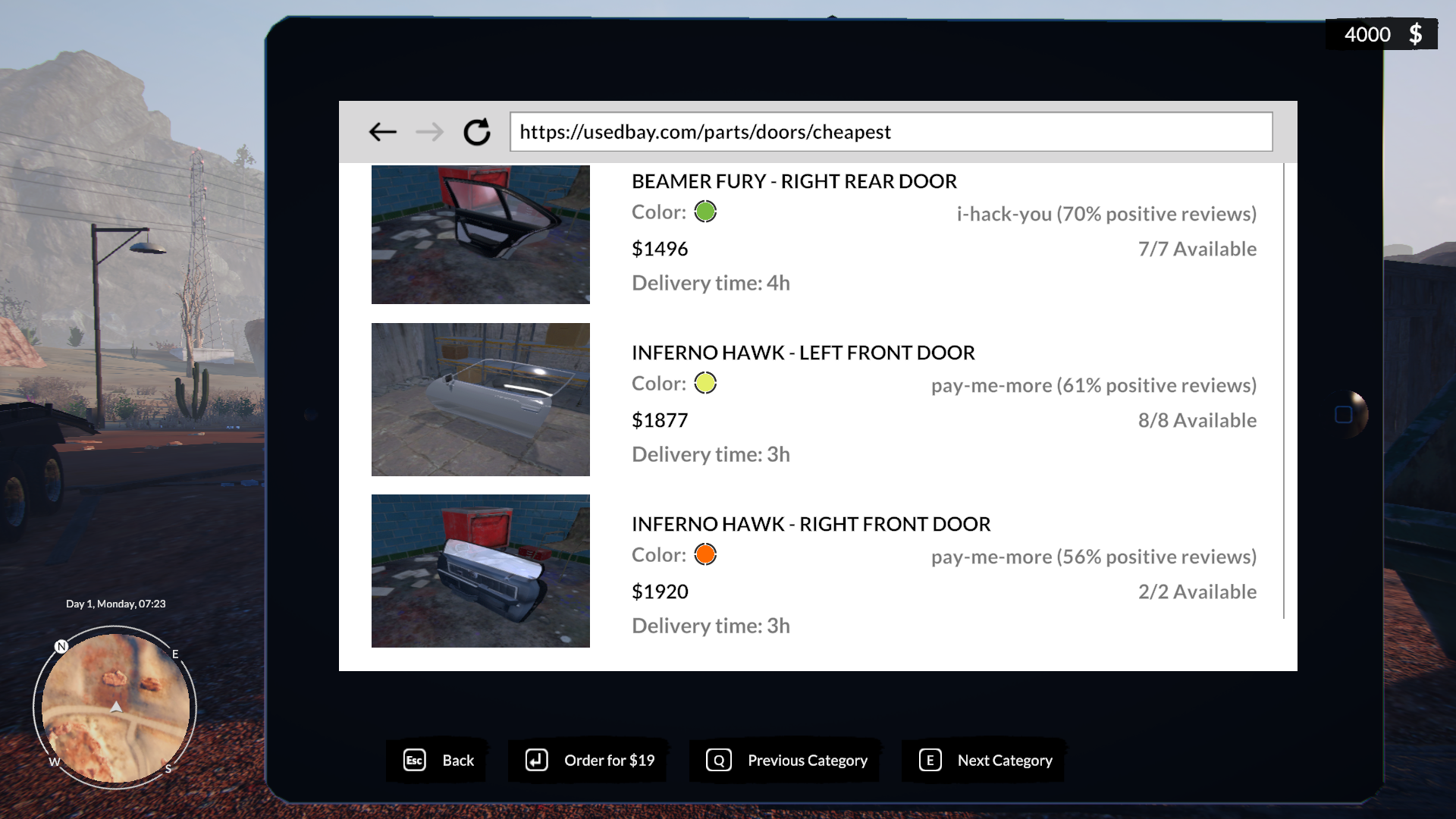
Task: Click the Esc key icon for Back
Action: [415, 760]
